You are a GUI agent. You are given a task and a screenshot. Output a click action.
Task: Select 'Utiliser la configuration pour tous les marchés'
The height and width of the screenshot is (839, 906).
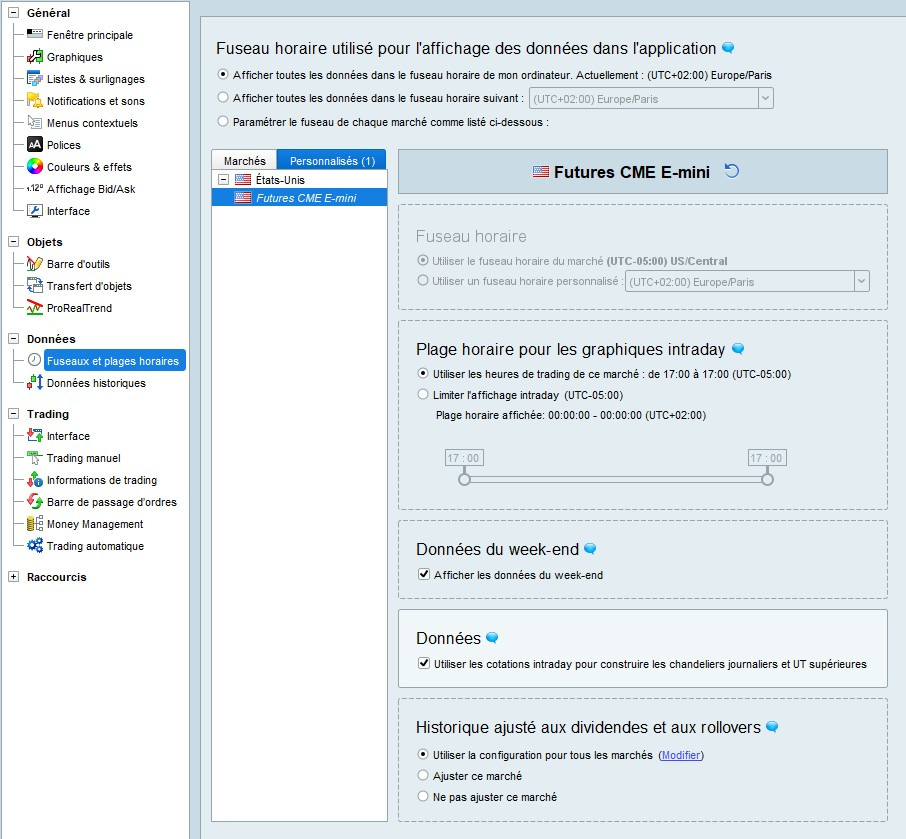point(423,754)
